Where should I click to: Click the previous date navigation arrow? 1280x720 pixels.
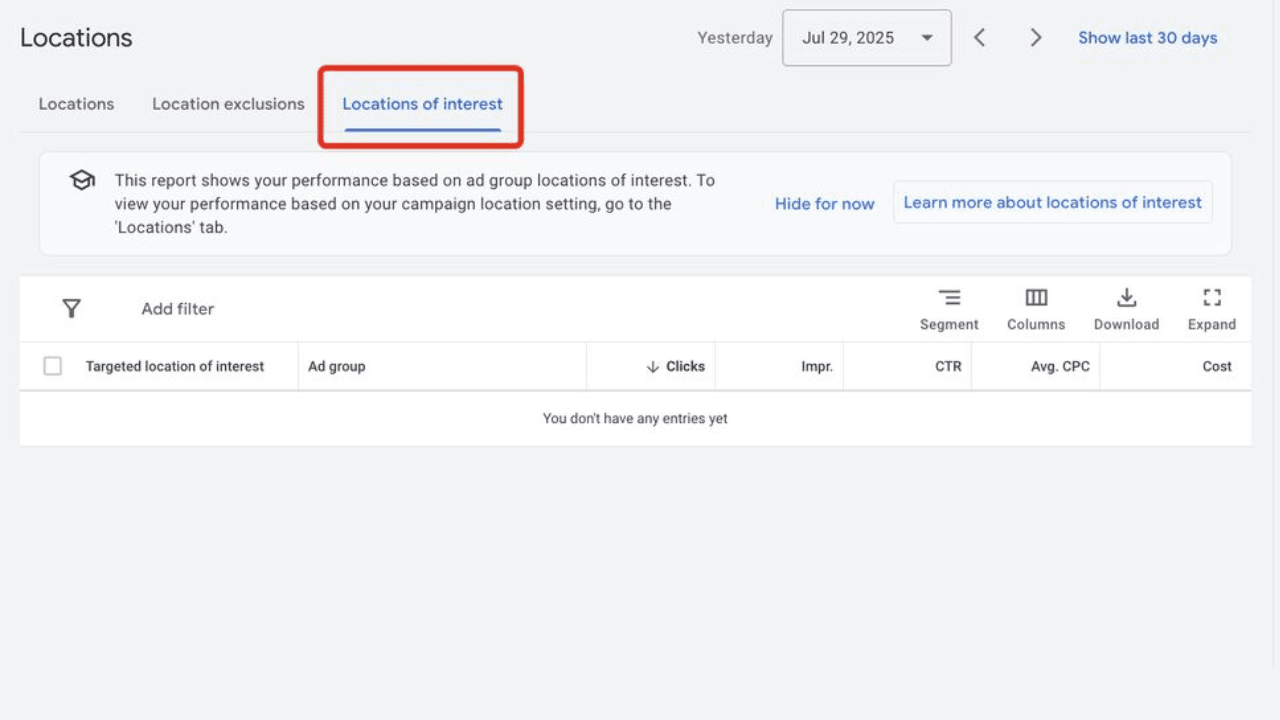[x=980, y=37]
